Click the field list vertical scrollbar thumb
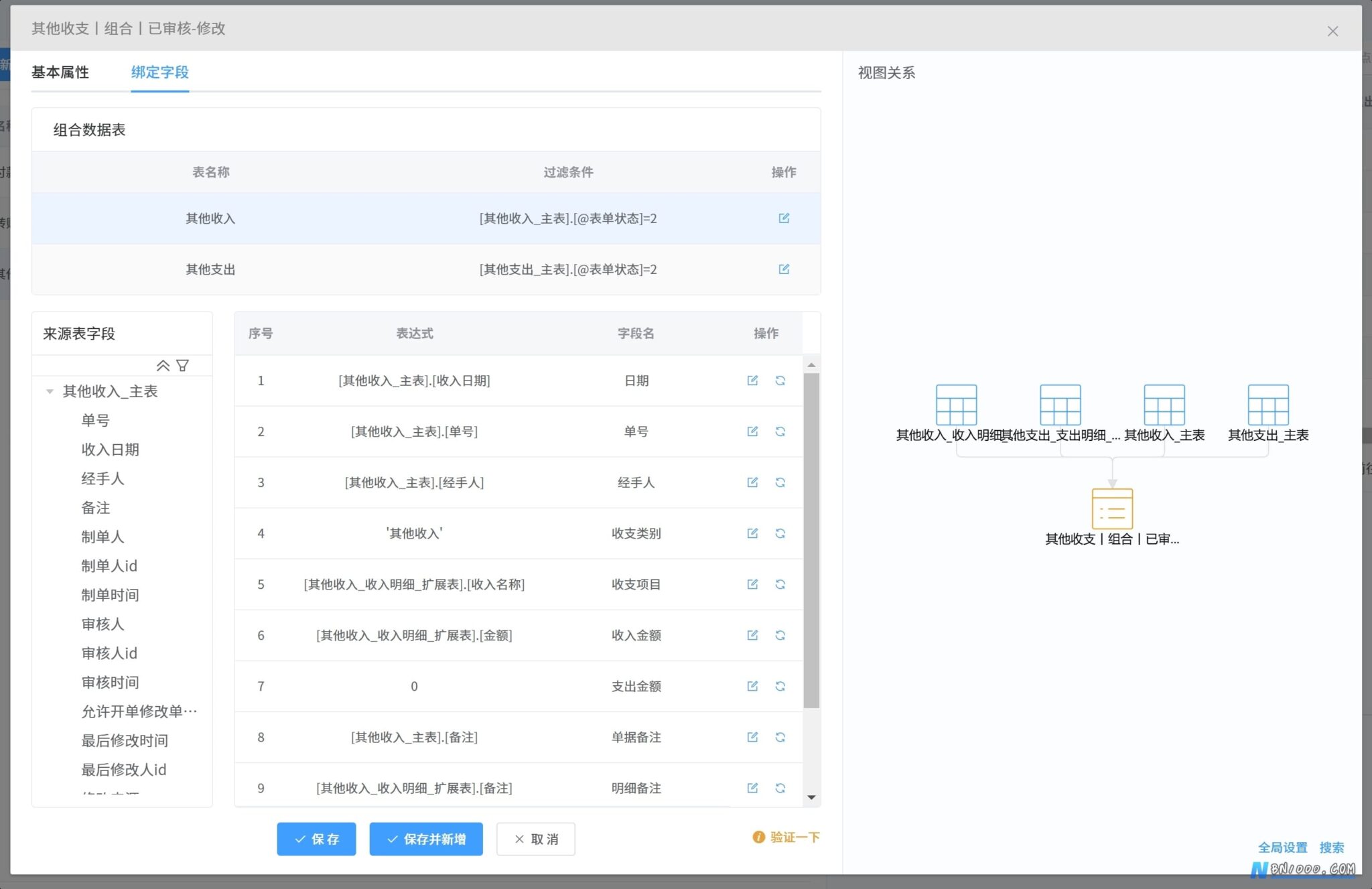The width and height of the screenshot is (1372, 889). (x=811, y=541)
